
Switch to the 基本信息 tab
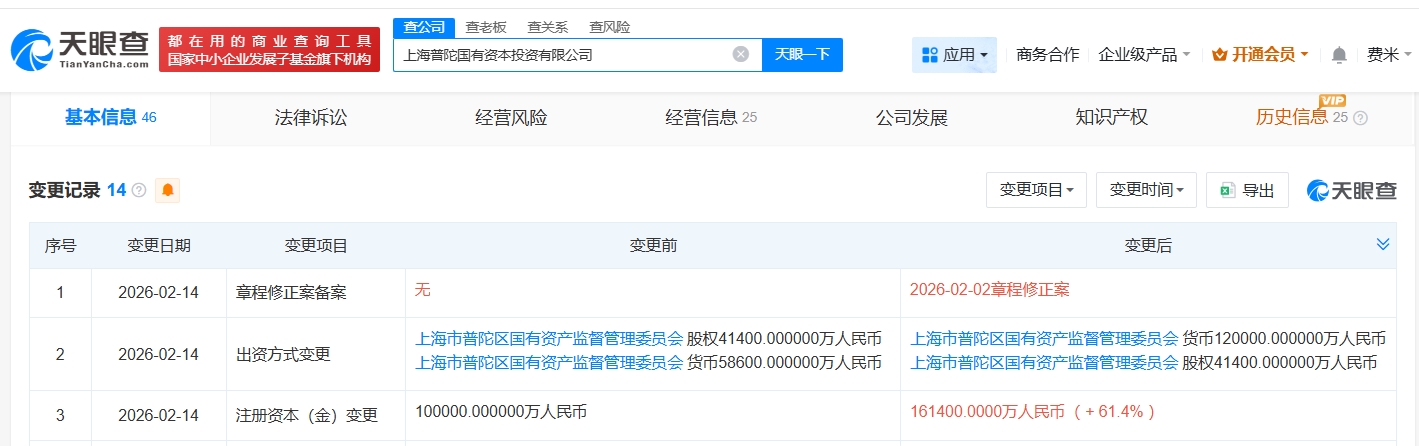(x=111, y=118)
